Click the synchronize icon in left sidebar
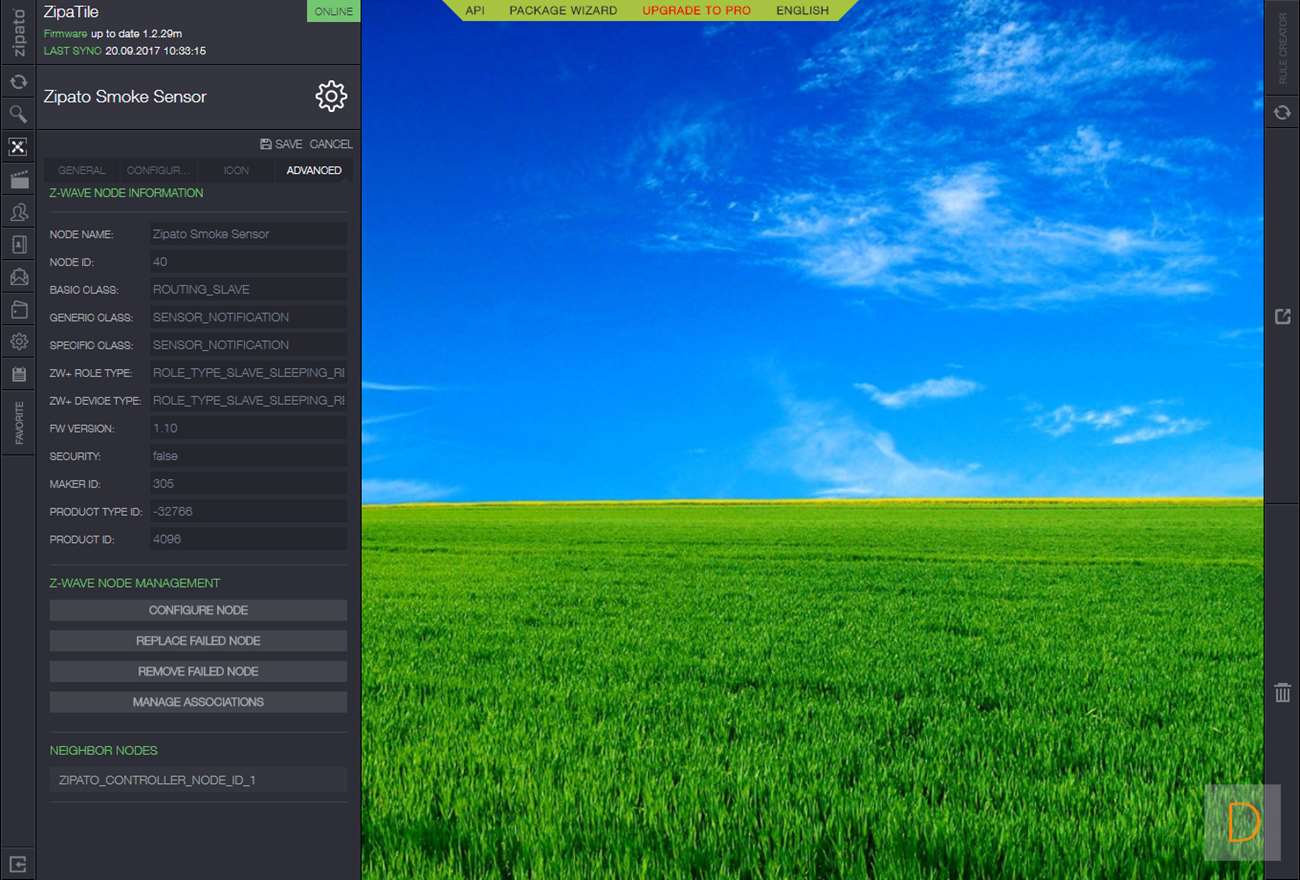 [18, 82]
